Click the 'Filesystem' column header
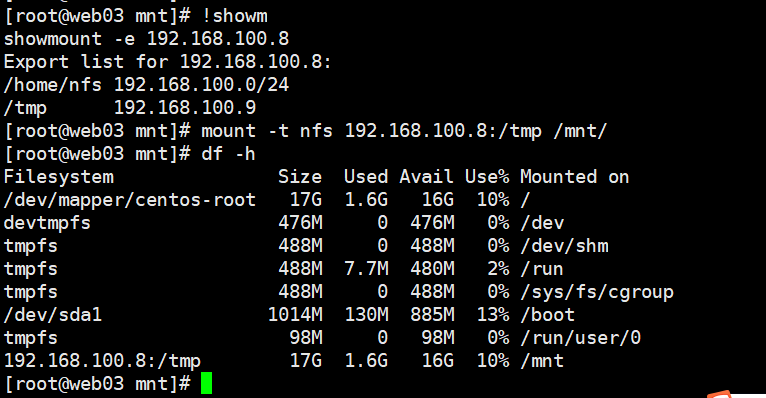This screenshot has height=398, width=766. click(59, 177)
